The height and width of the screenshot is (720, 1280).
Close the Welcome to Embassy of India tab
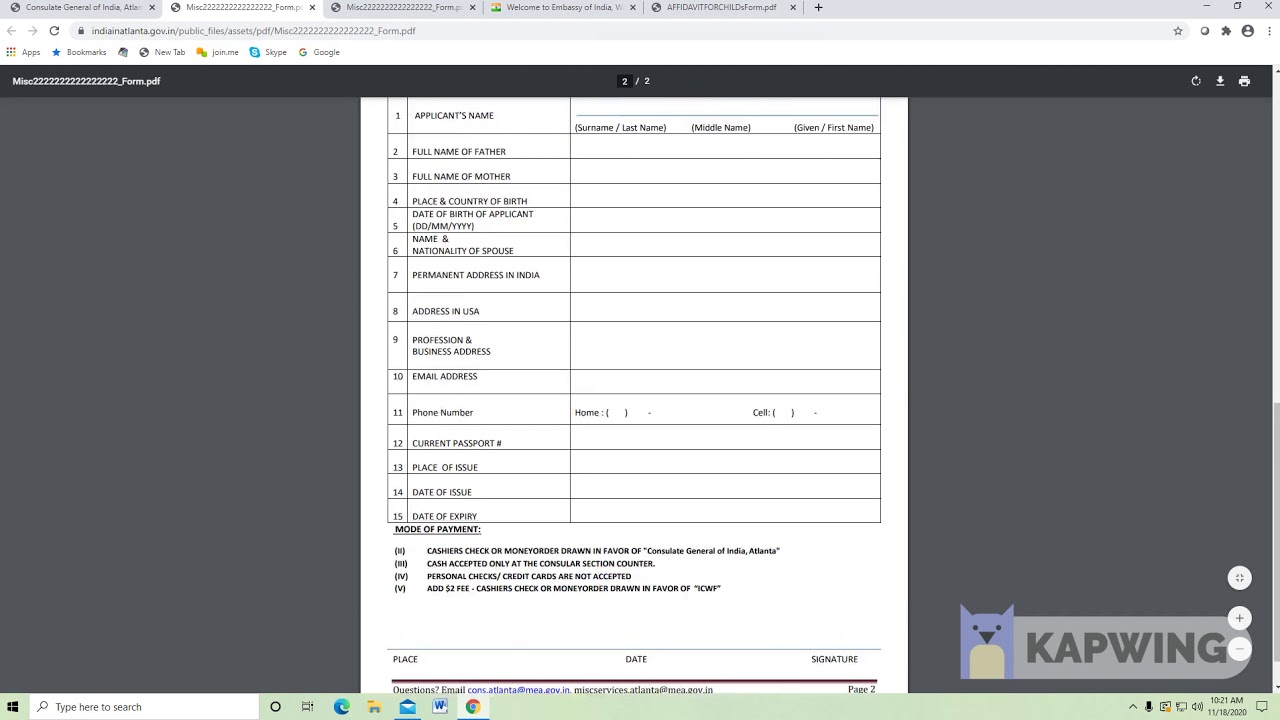pyautogui.click(x=632, y=7)
